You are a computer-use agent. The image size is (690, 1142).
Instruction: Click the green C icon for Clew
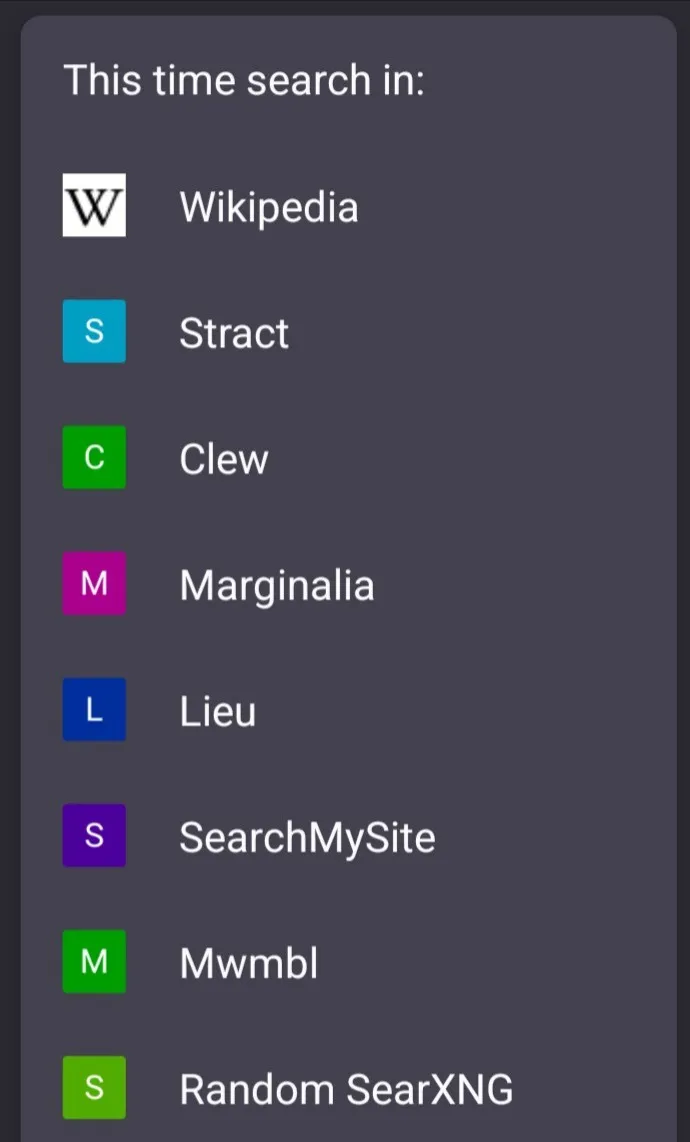[94, 457]
